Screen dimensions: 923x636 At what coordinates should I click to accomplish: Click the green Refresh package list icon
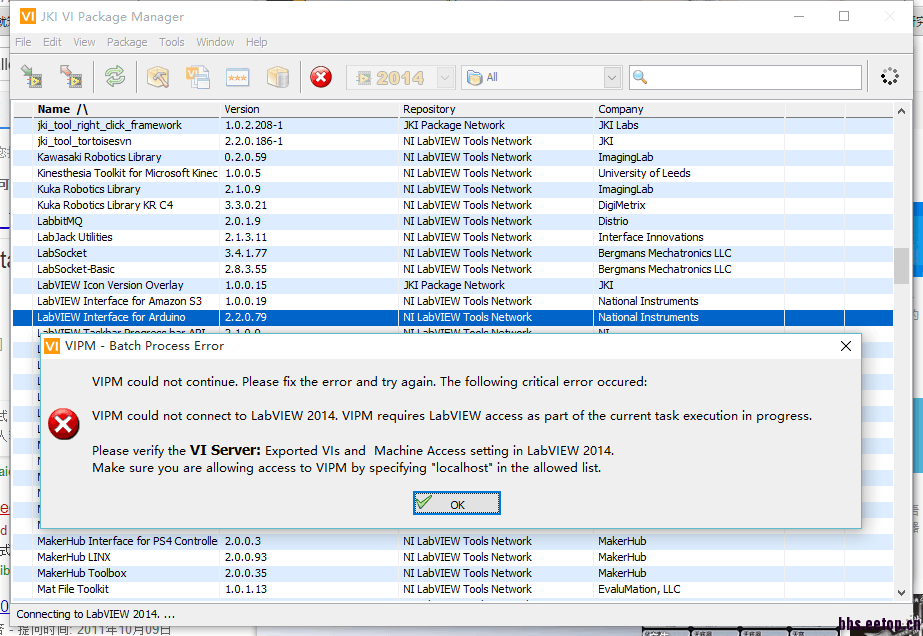coord(115,77)
